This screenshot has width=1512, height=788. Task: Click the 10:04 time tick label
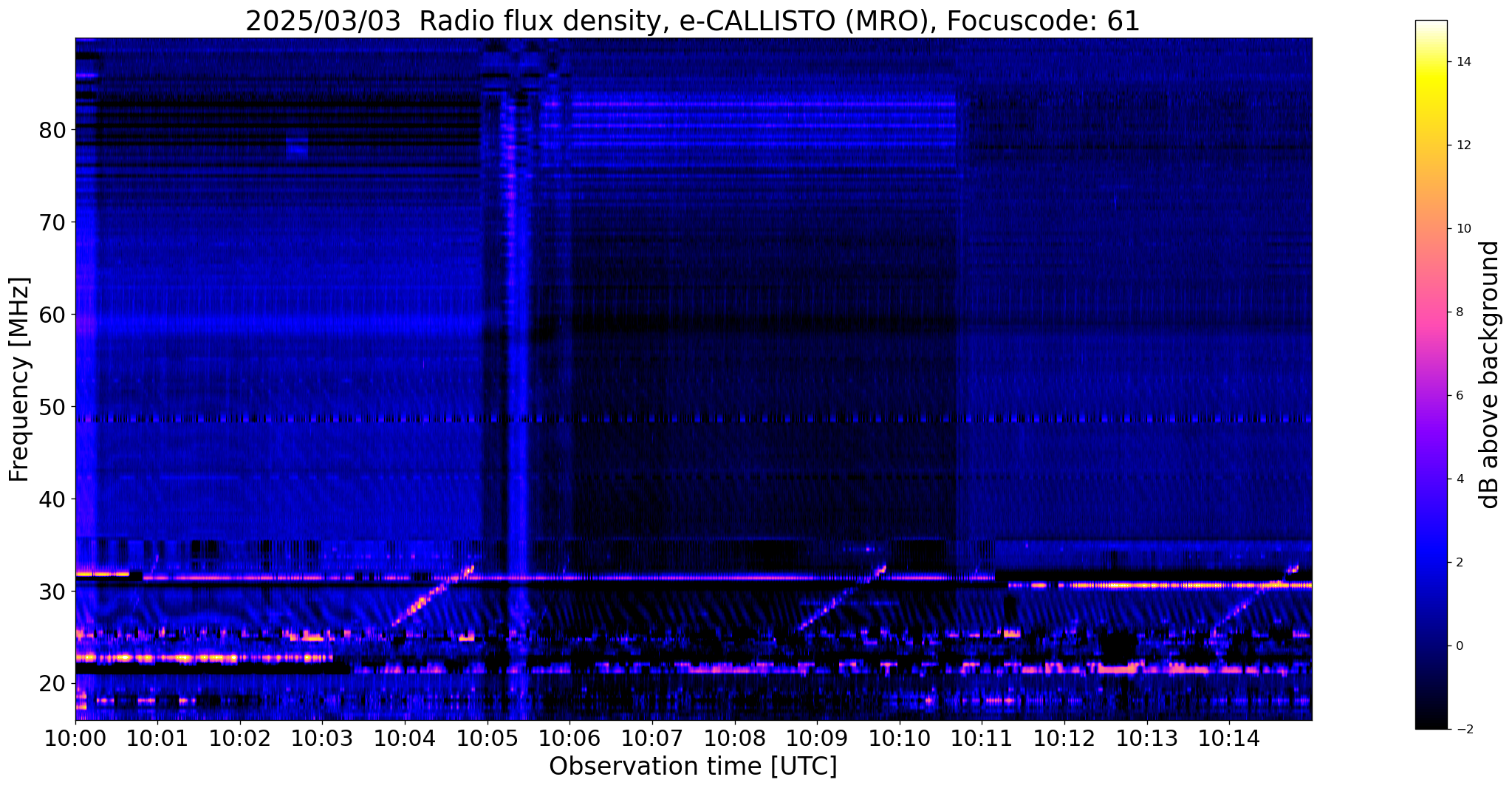pyautogui.click(x=406, y=739)
